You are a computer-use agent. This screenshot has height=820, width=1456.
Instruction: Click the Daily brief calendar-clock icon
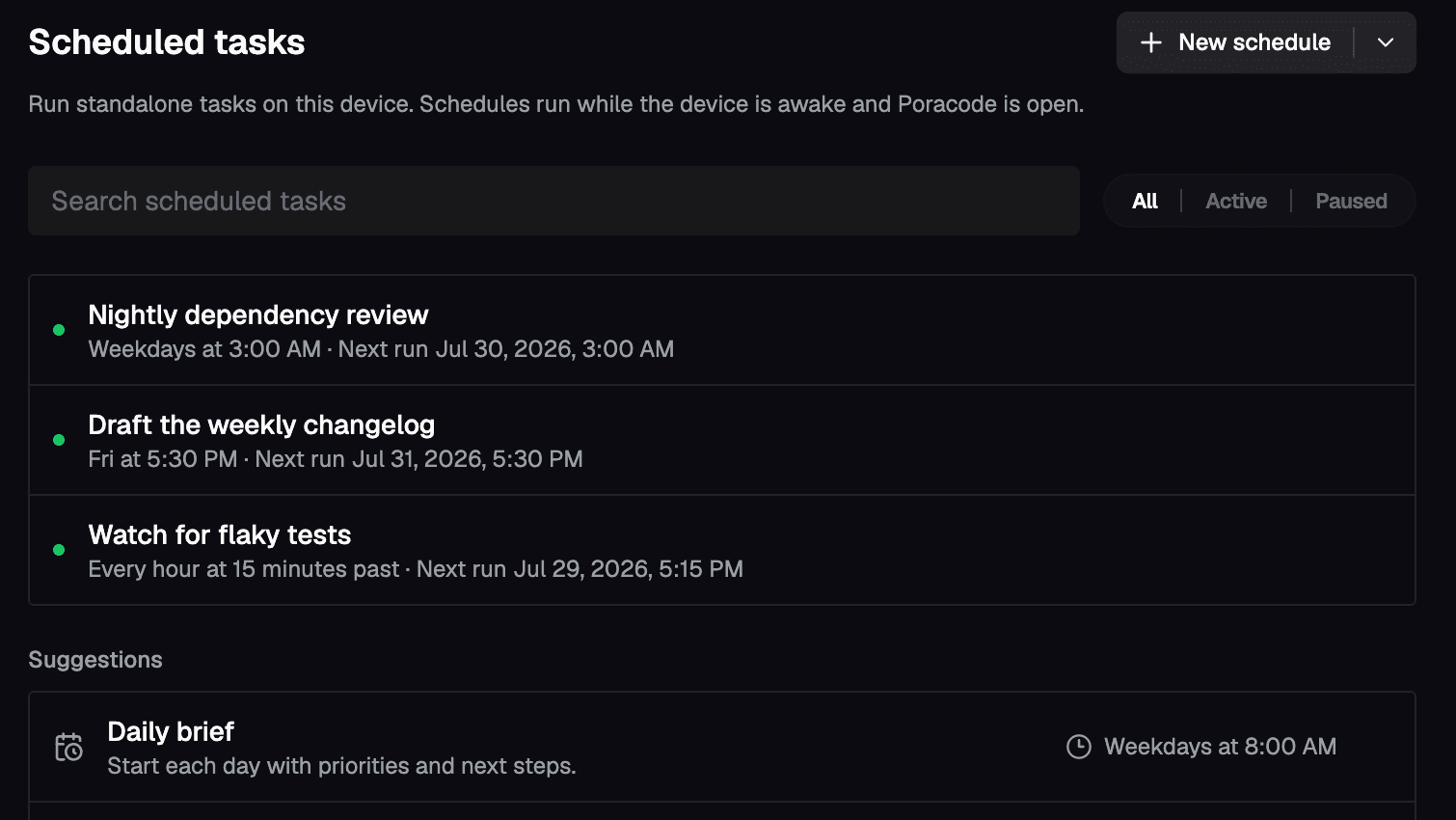point(68,747)
